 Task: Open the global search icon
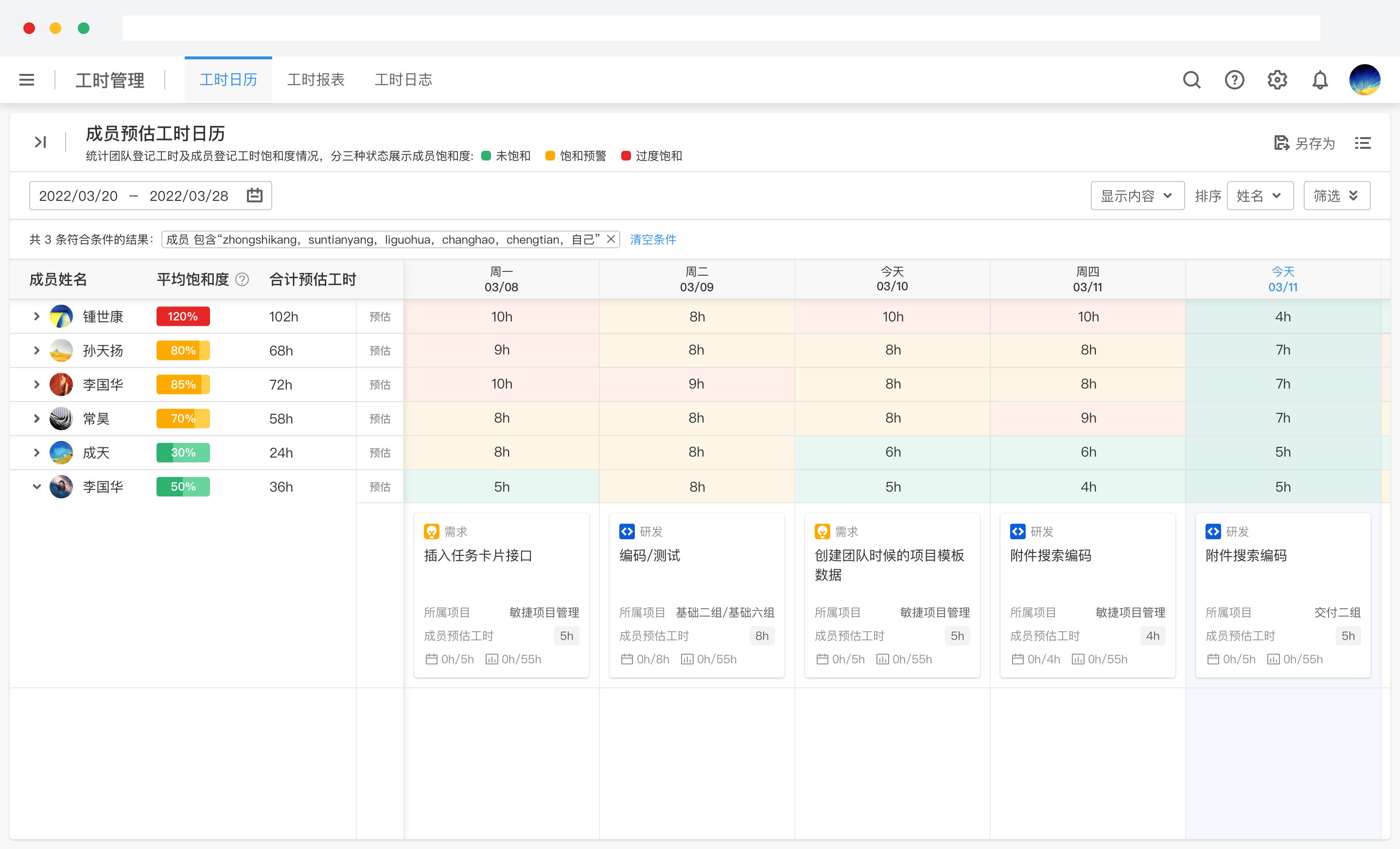click(x=1191, y=80)
